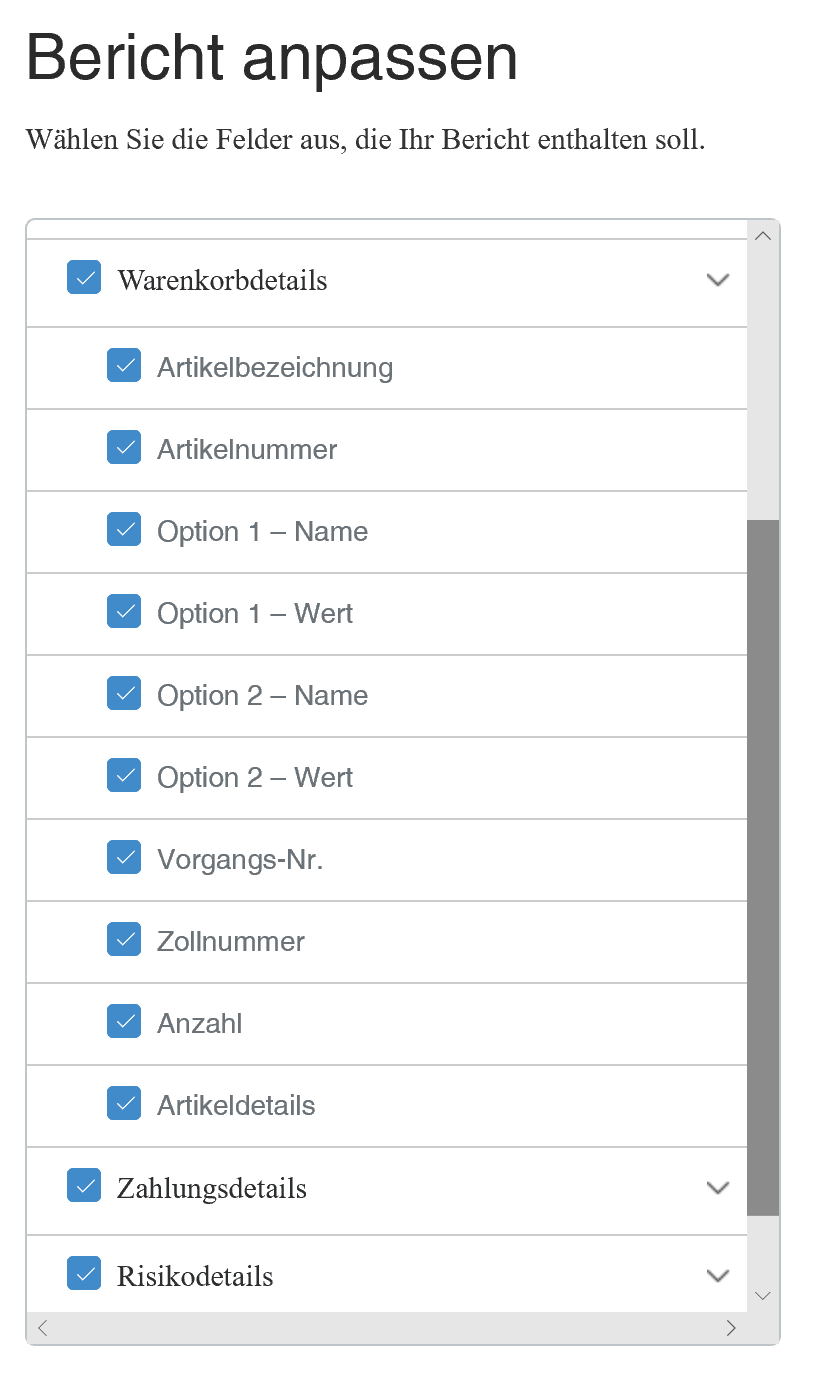Expand the Zahlungsdetails section chevron
Image resolution: width=821 pixels, height=1377 pixels.
[x=718, y=1188]
